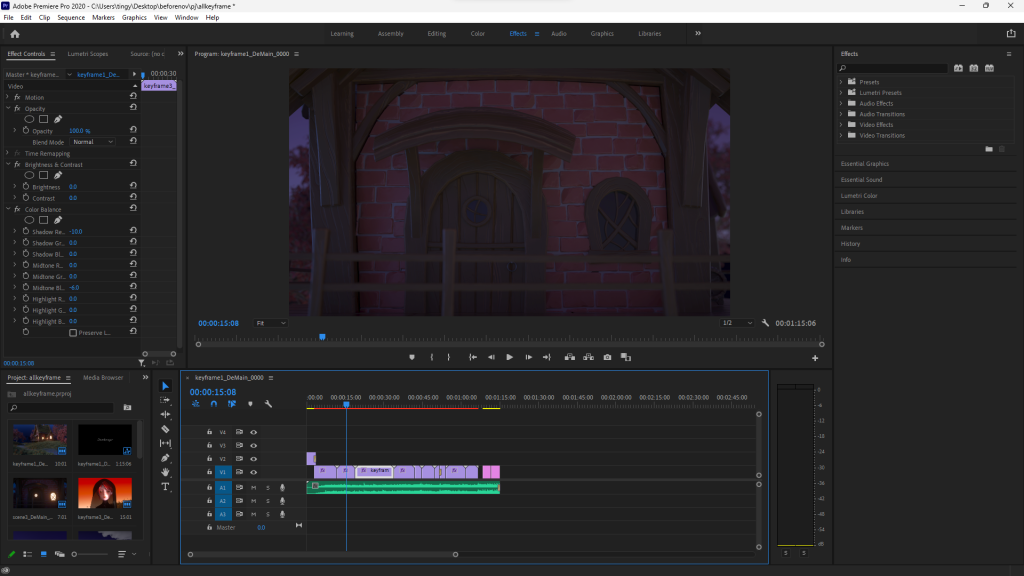
Task: Switch to the Color workspace
Action: 477,33
